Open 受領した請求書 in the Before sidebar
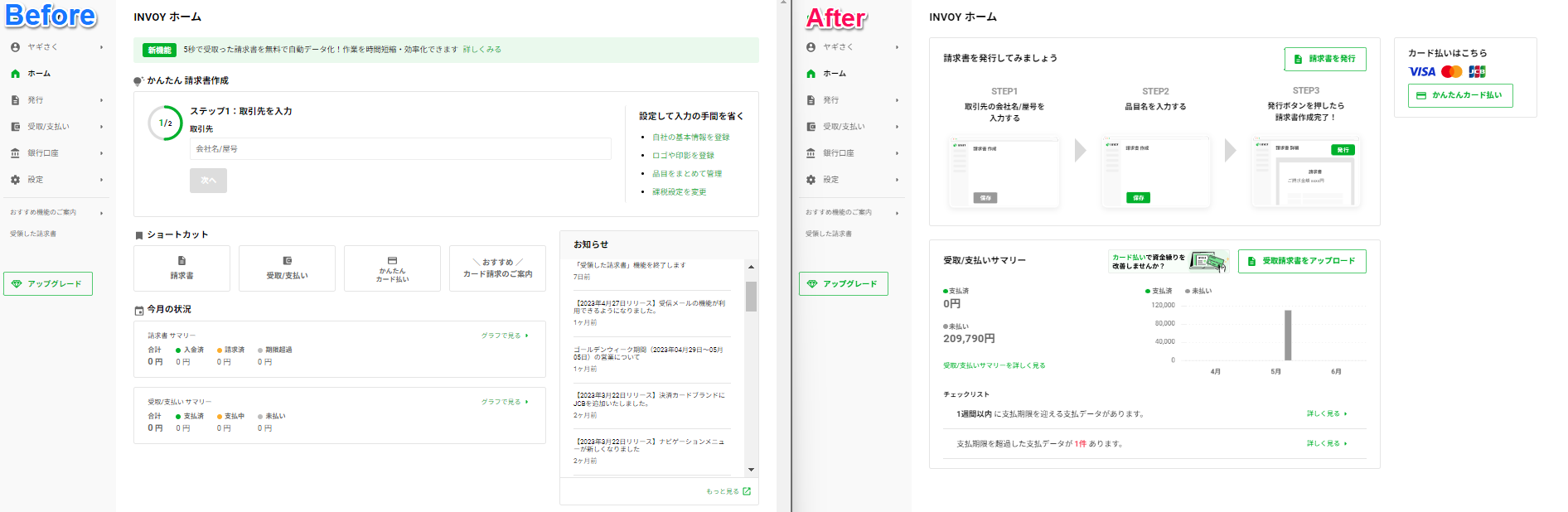 [33, 234]
